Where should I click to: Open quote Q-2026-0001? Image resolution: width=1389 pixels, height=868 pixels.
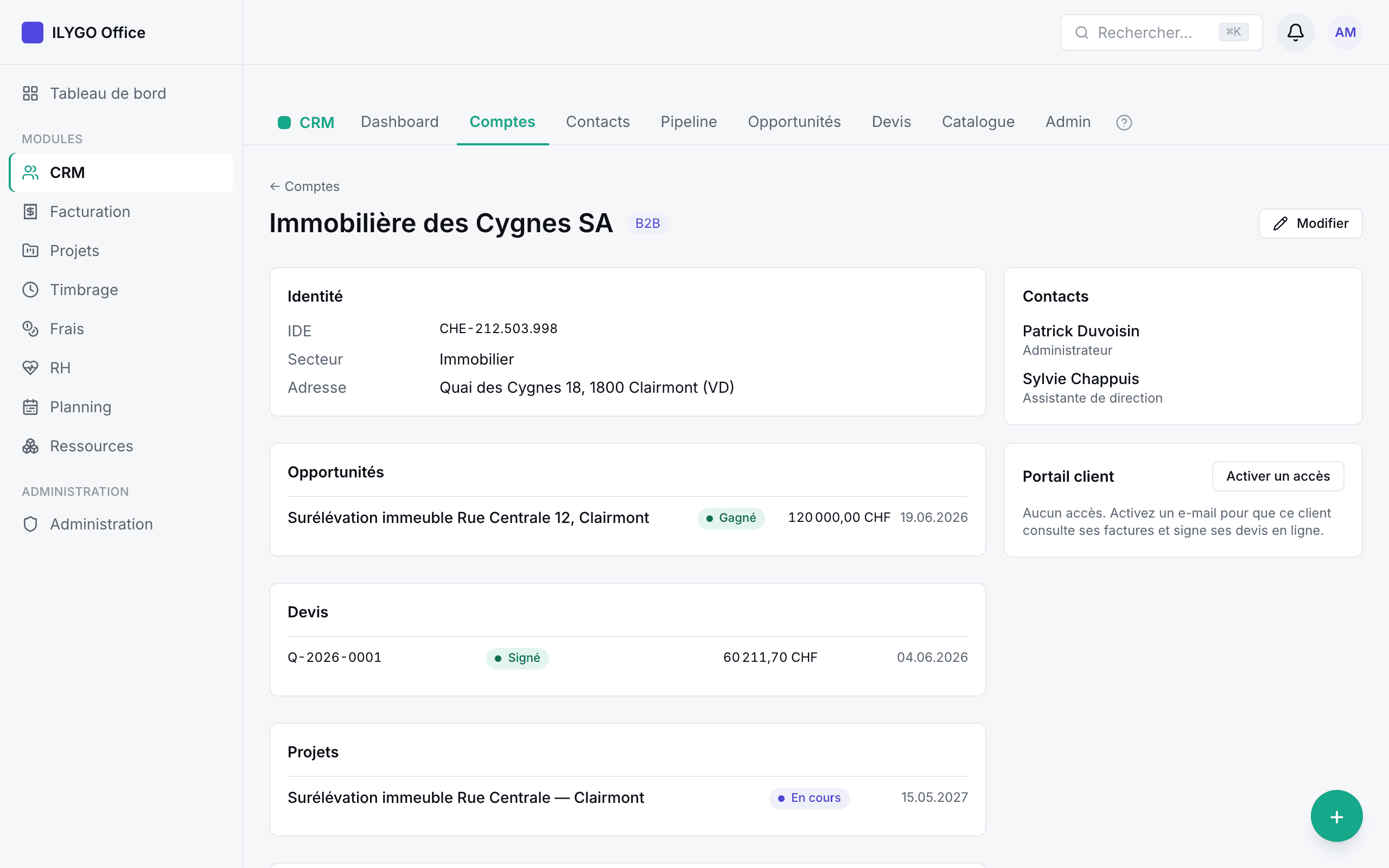[x=335, y=658]
